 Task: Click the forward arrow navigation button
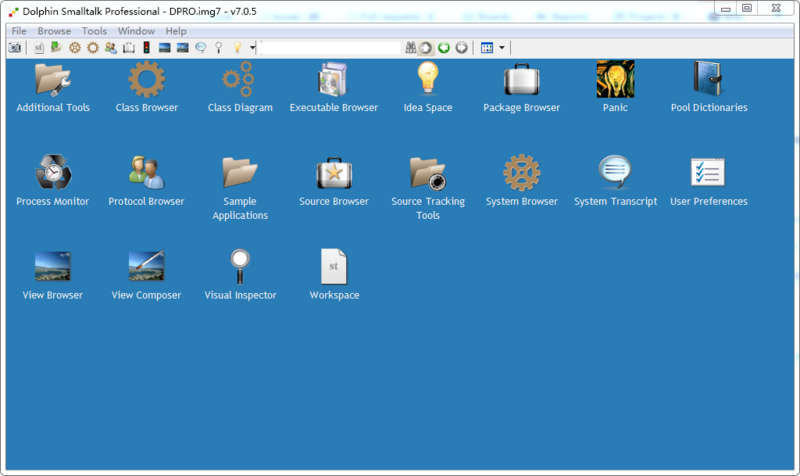point(462,48)
